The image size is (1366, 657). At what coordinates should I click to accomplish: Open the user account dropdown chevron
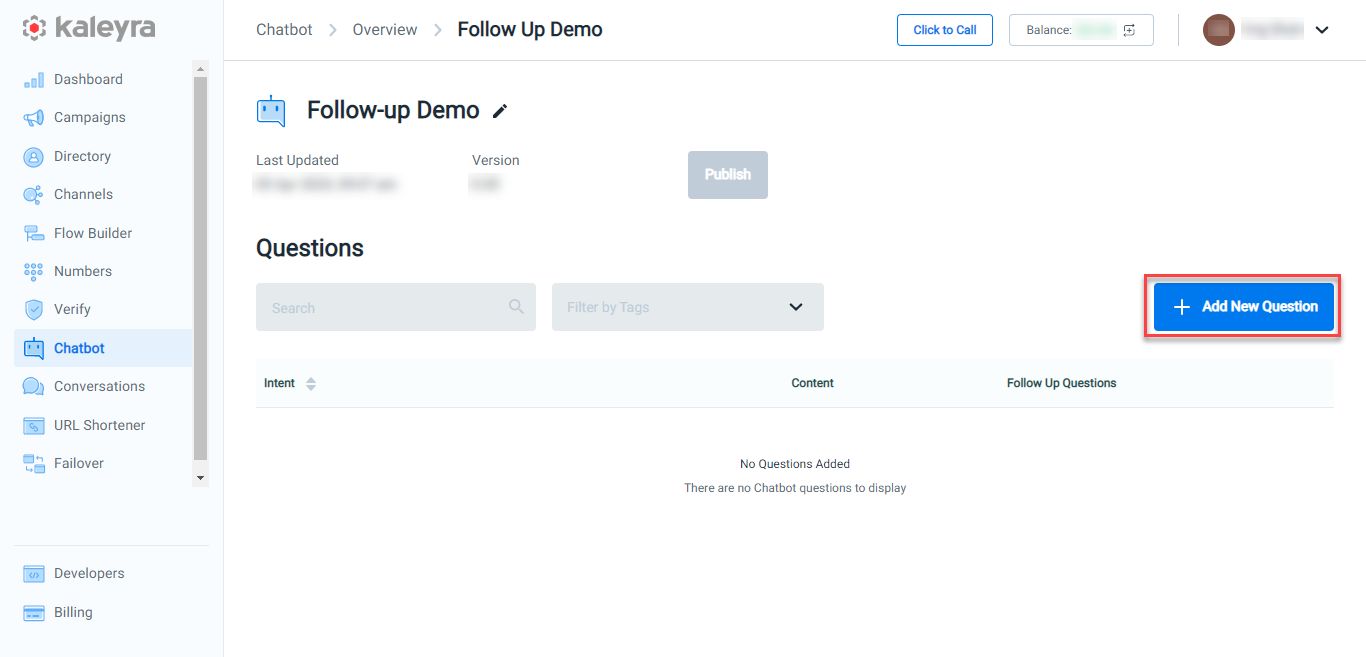tap(1322, 30)
